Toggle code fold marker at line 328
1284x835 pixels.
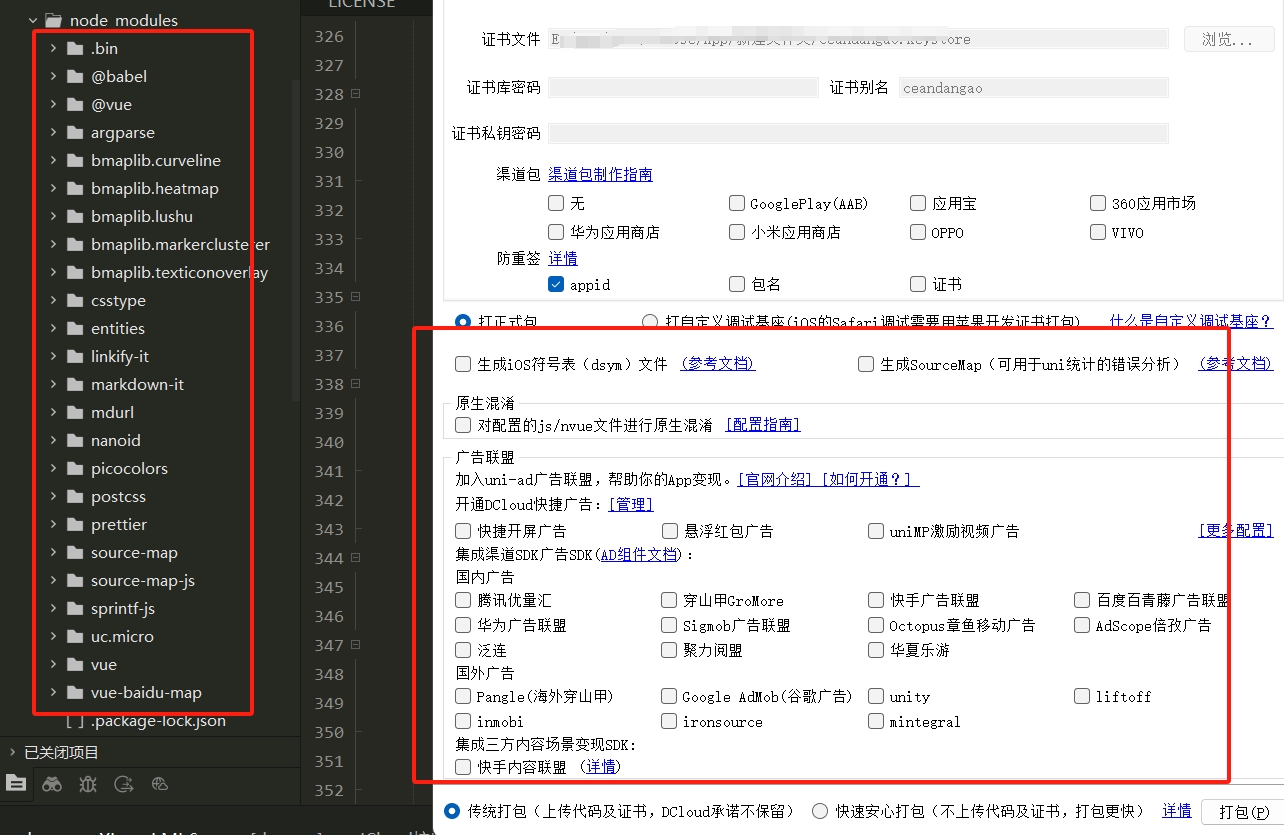click(355, 94)
